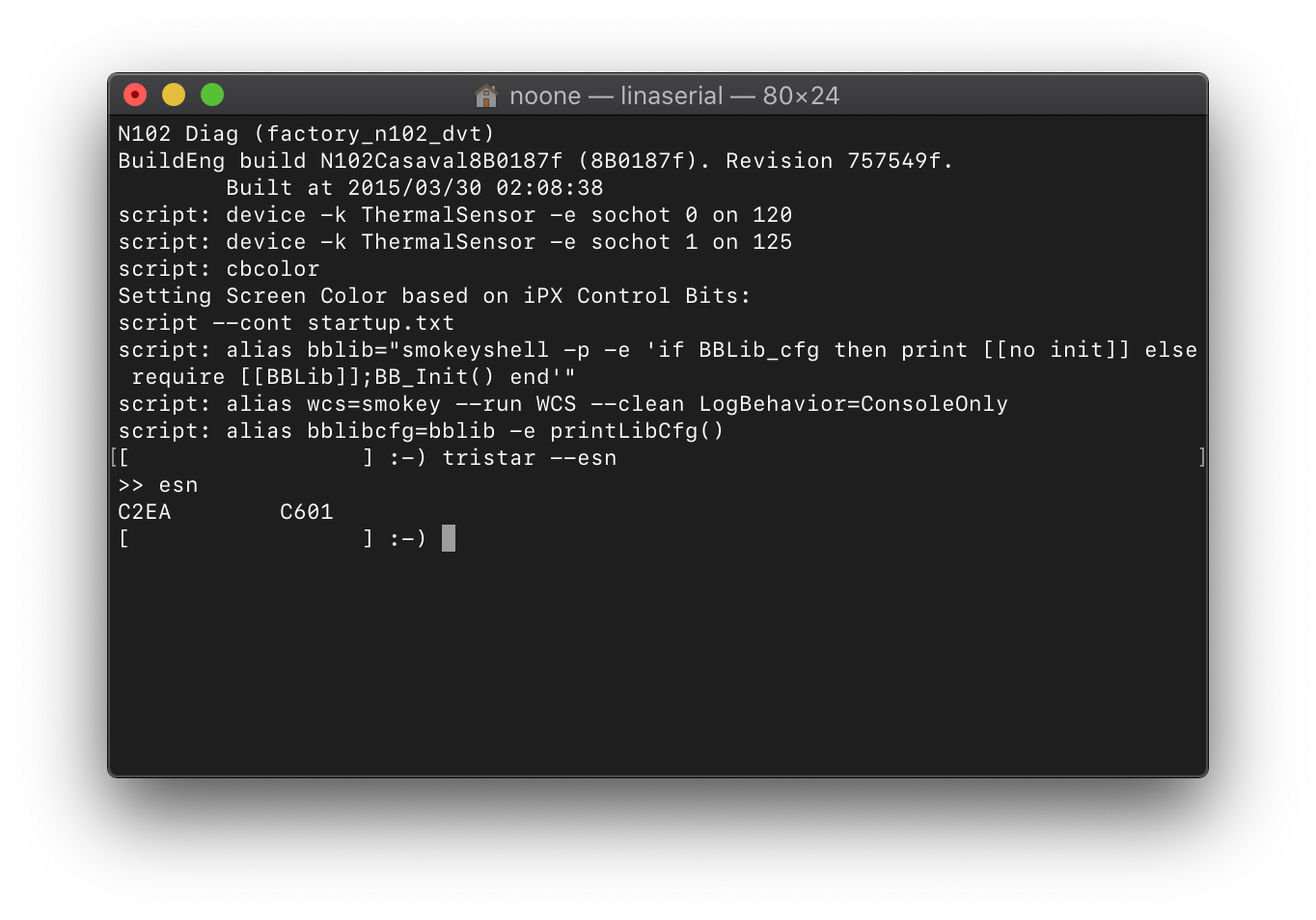
Task: Click the 'N102 Diag (factory_n102_dvt)' header line
Action: coord(306,134)
